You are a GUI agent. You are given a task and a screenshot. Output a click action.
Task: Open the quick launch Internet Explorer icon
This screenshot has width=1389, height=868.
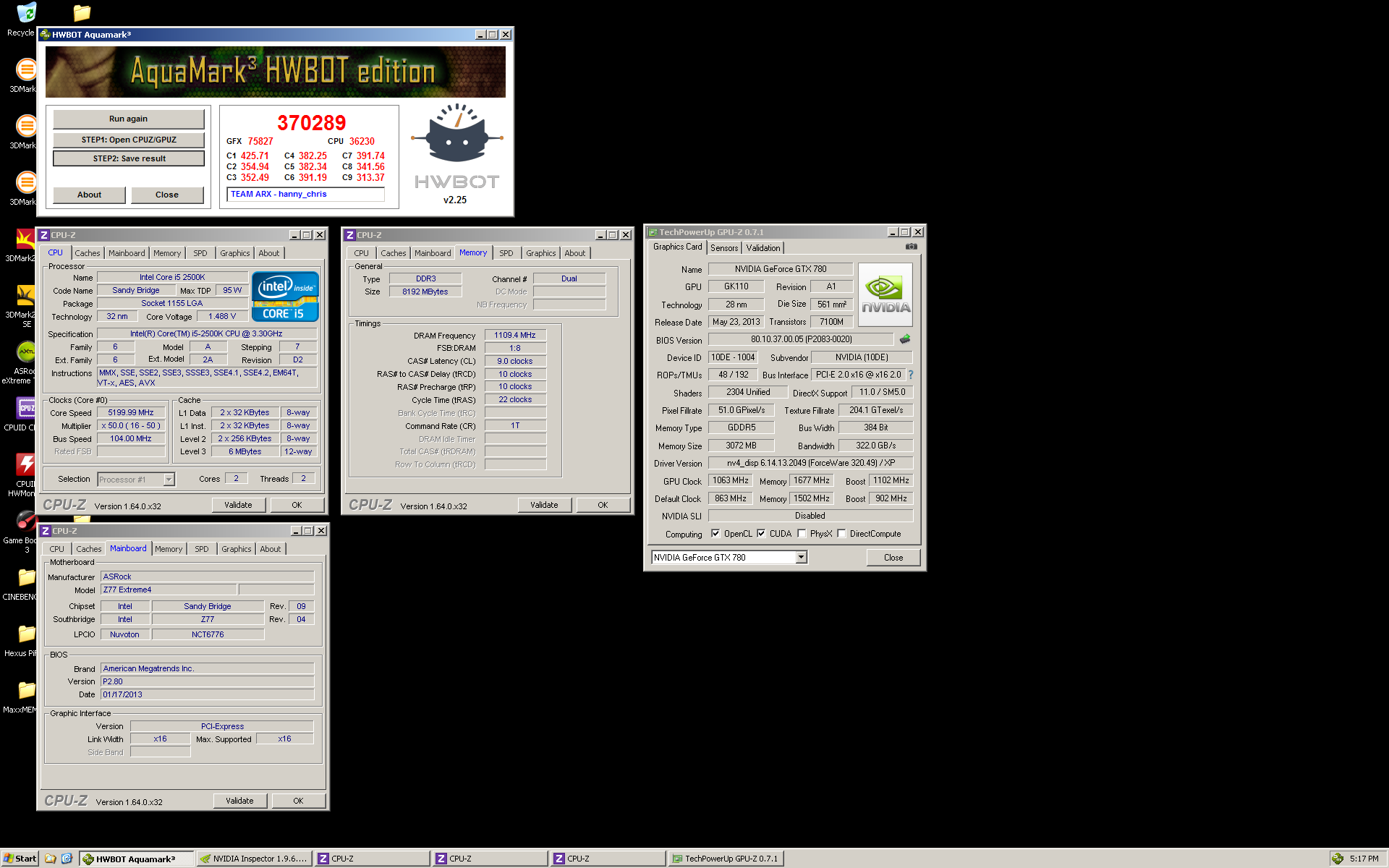[x=67, y=859]
